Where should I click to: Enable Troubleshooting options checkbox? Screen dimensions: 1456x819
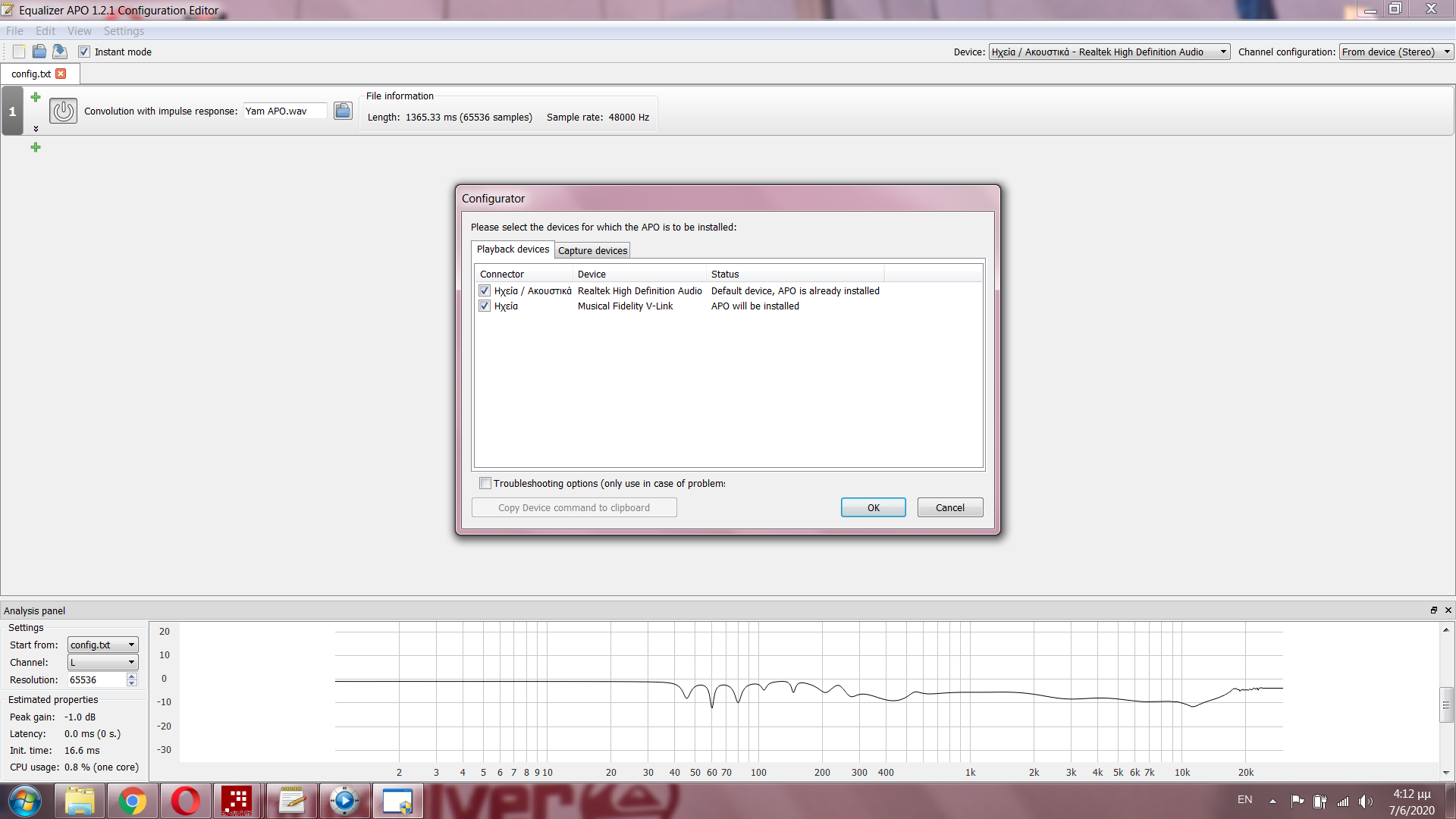pyautogui.click(x=485, y=483)
